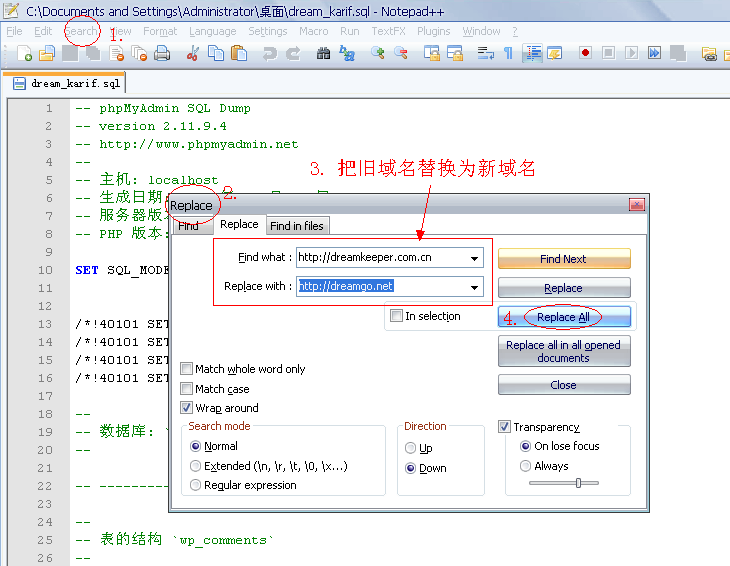Click the Open file folder icon
Viewport: 730px width, 566px height.
(x=47, y=54)
